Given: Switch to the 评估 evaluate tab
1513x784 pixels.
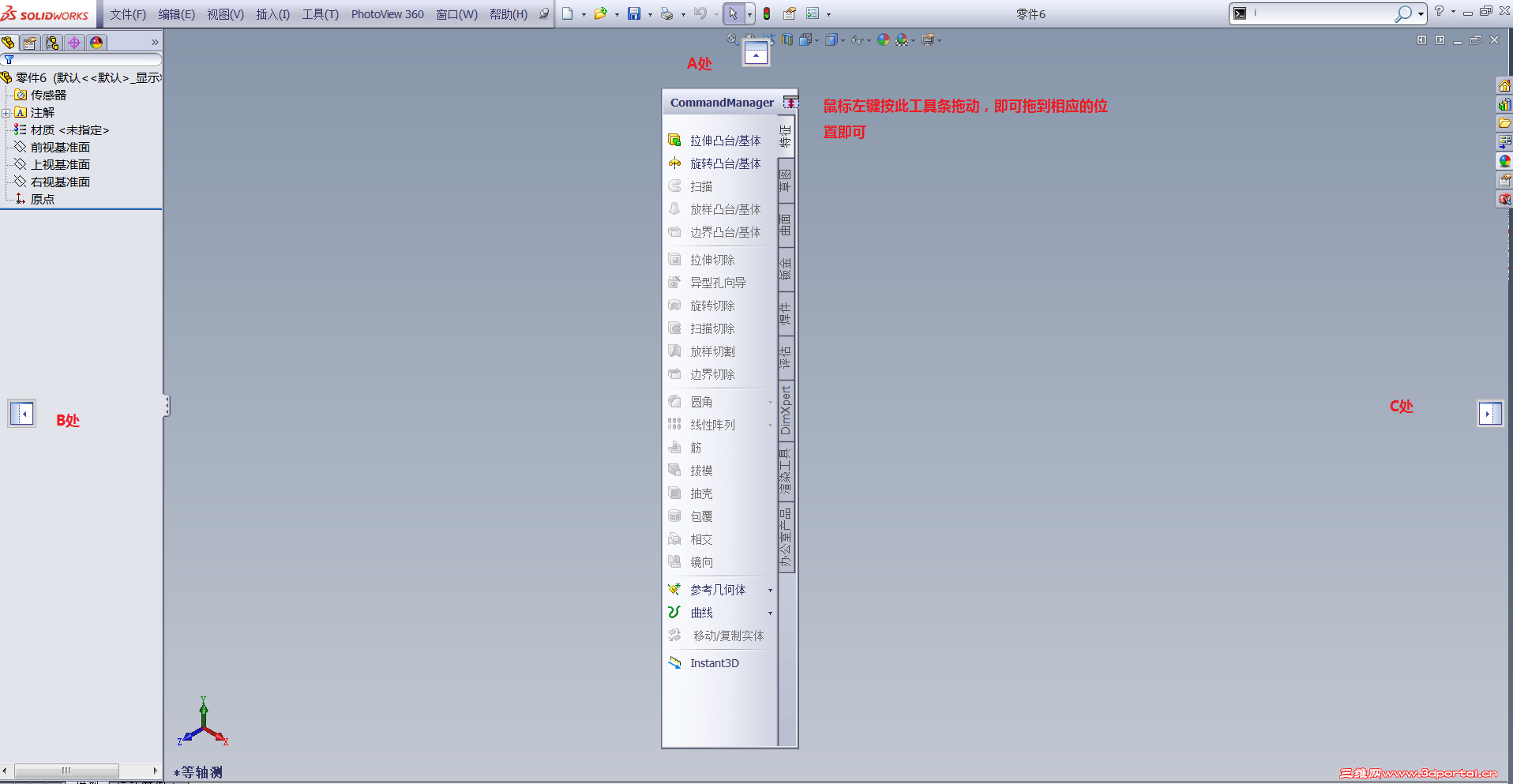Looking at the screenshot, I should (786, 358).
